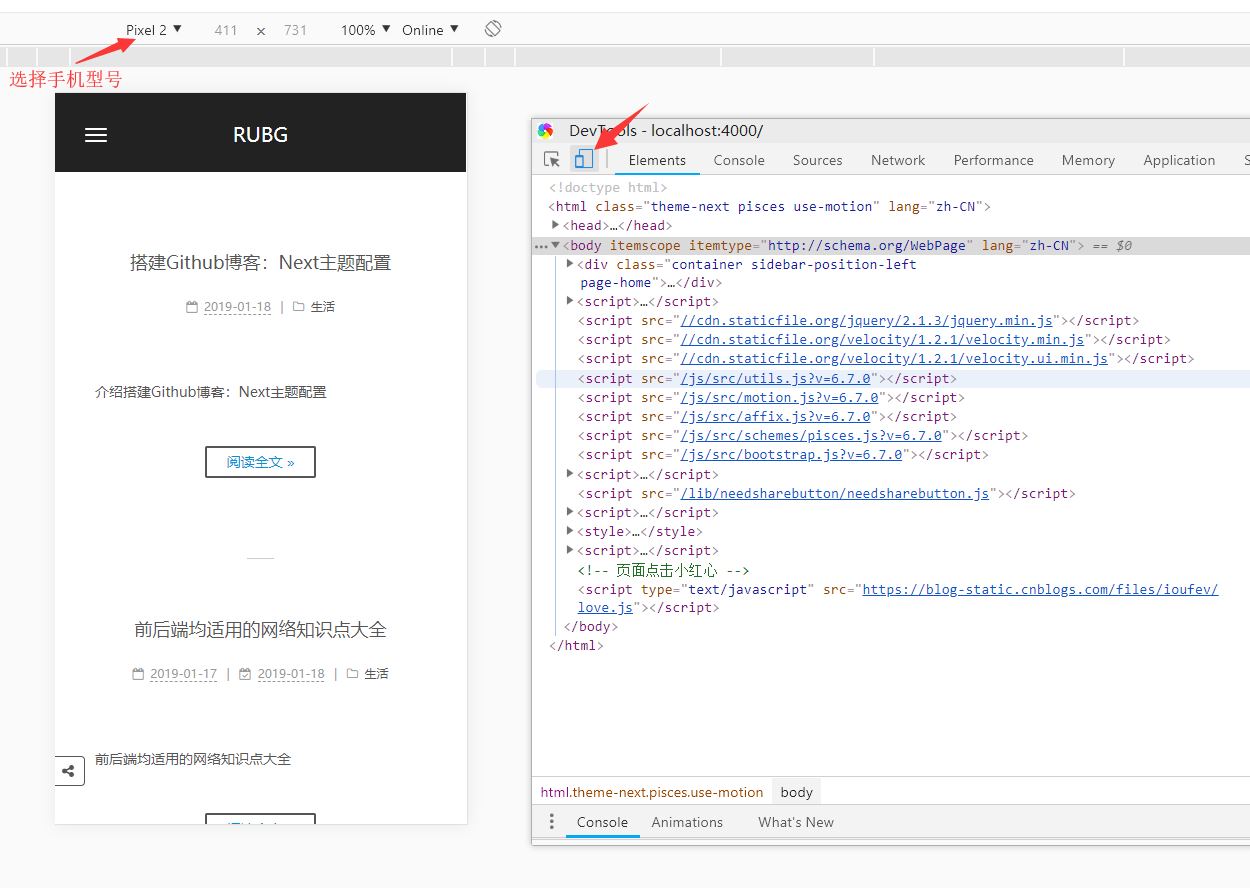Screen dimensions: 1250x888
Task: Click the viewport height field showing 731
Action: (x=295, y=30)
